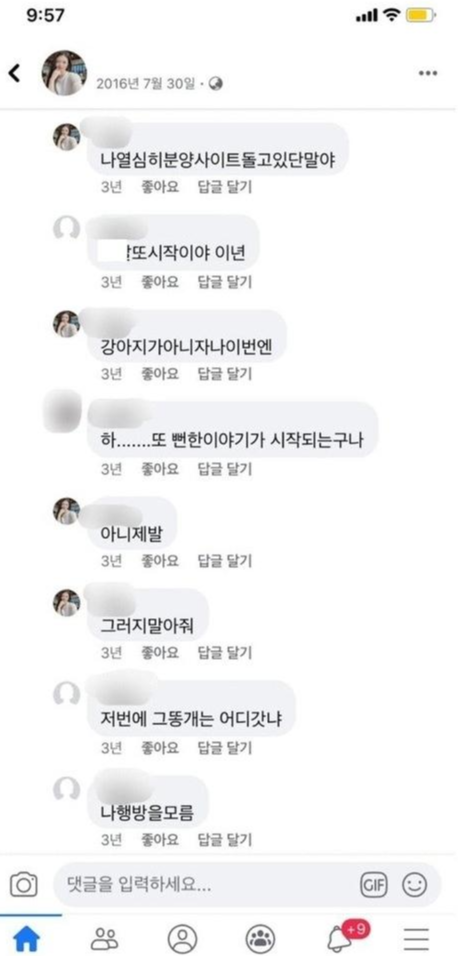The width and height of the screenshot is (458, 956).
Task: Reply to comment 저번에 그똥개는 어디갓냐
Action: [x=225, y=747]
